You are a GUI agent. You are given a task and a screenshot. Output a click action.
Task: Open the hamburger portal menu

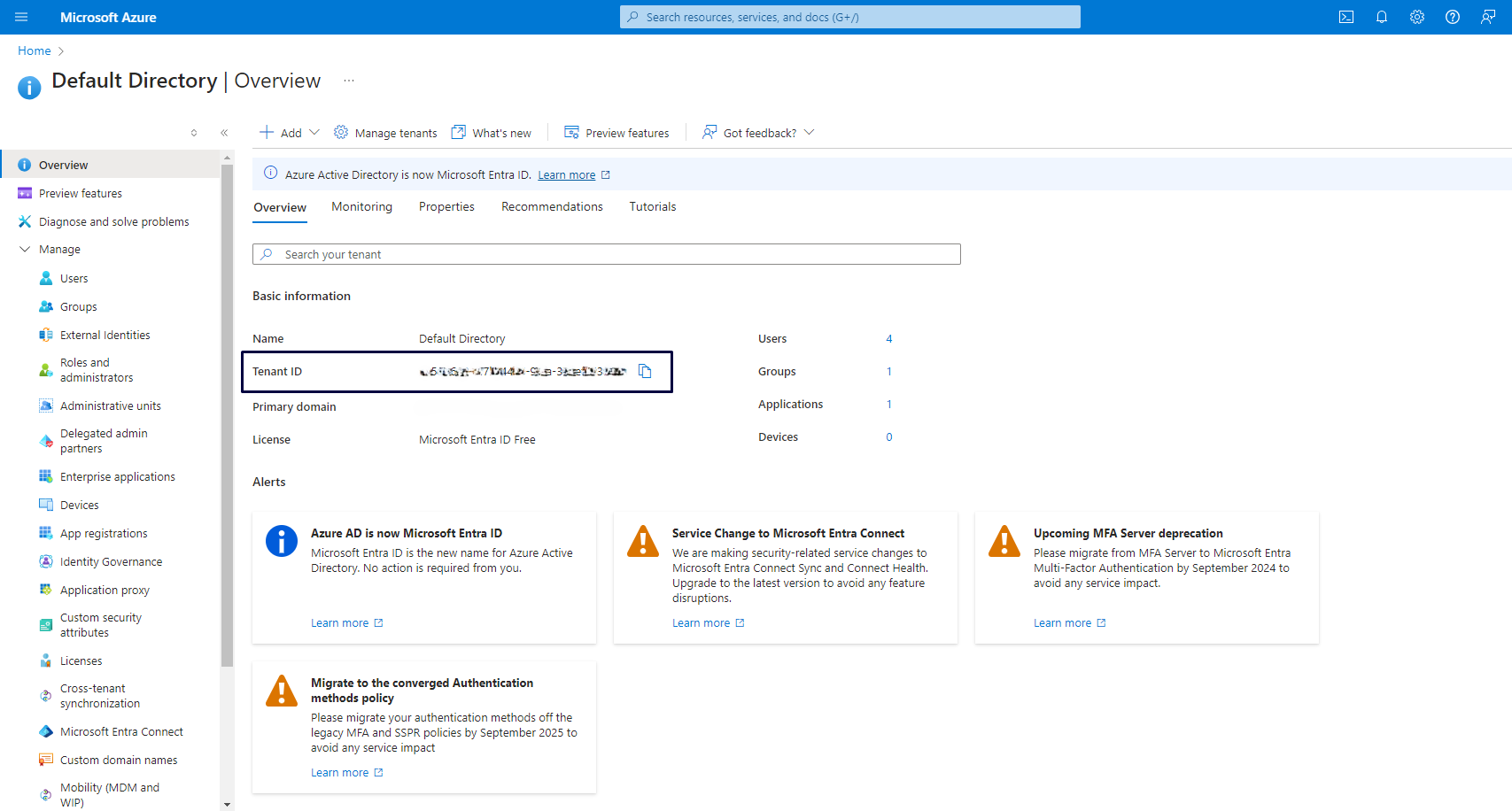tap(21, 17)
